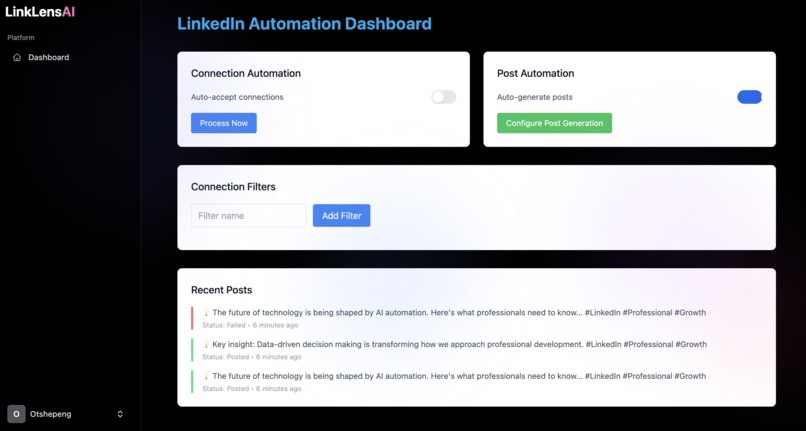
Task: Click the Platform section label
Action: 21,38
